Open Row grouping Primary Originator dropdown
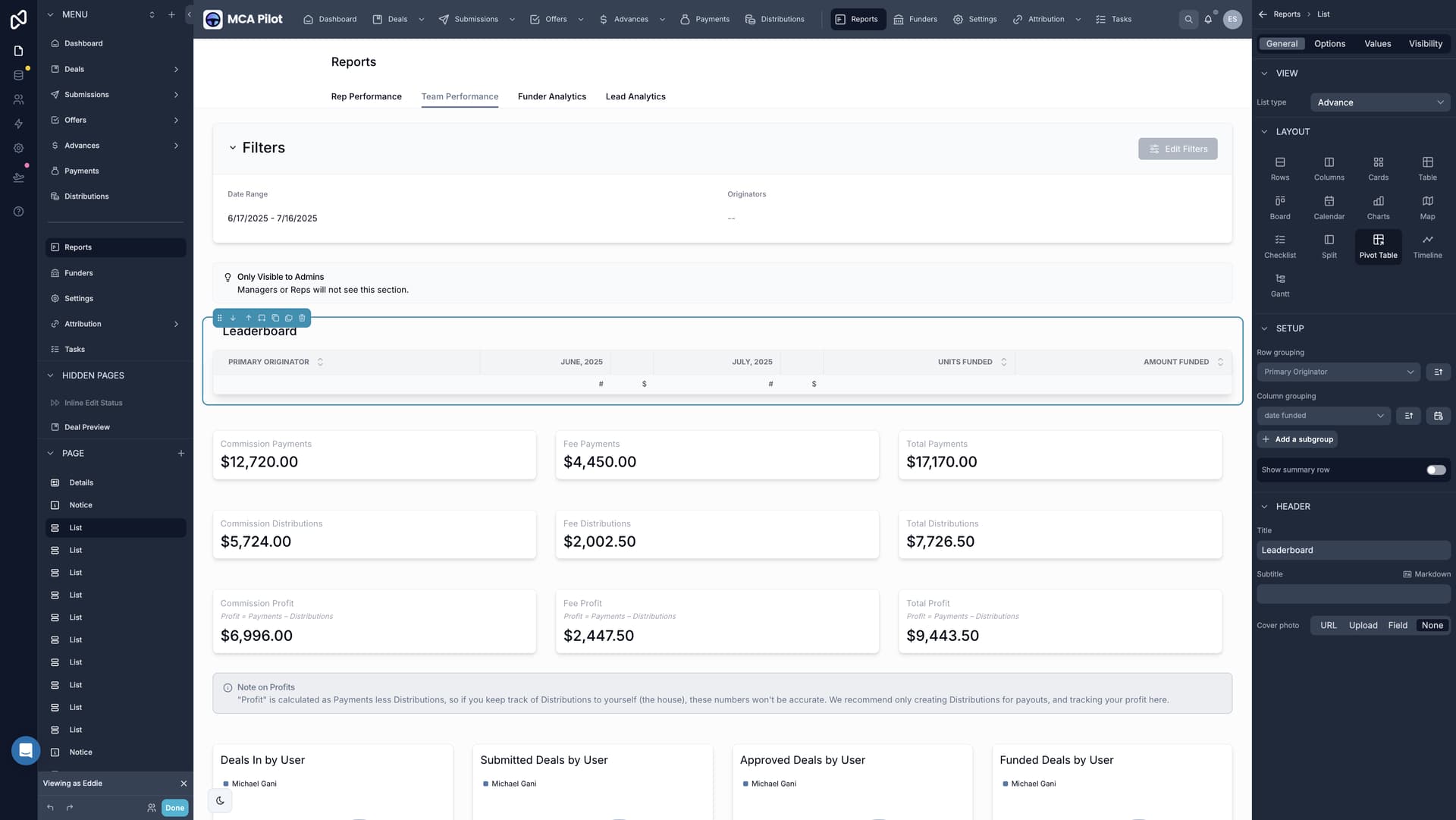Image resolution: width=1456 pixels, height=820 pixels. [x=1338, y=372]
